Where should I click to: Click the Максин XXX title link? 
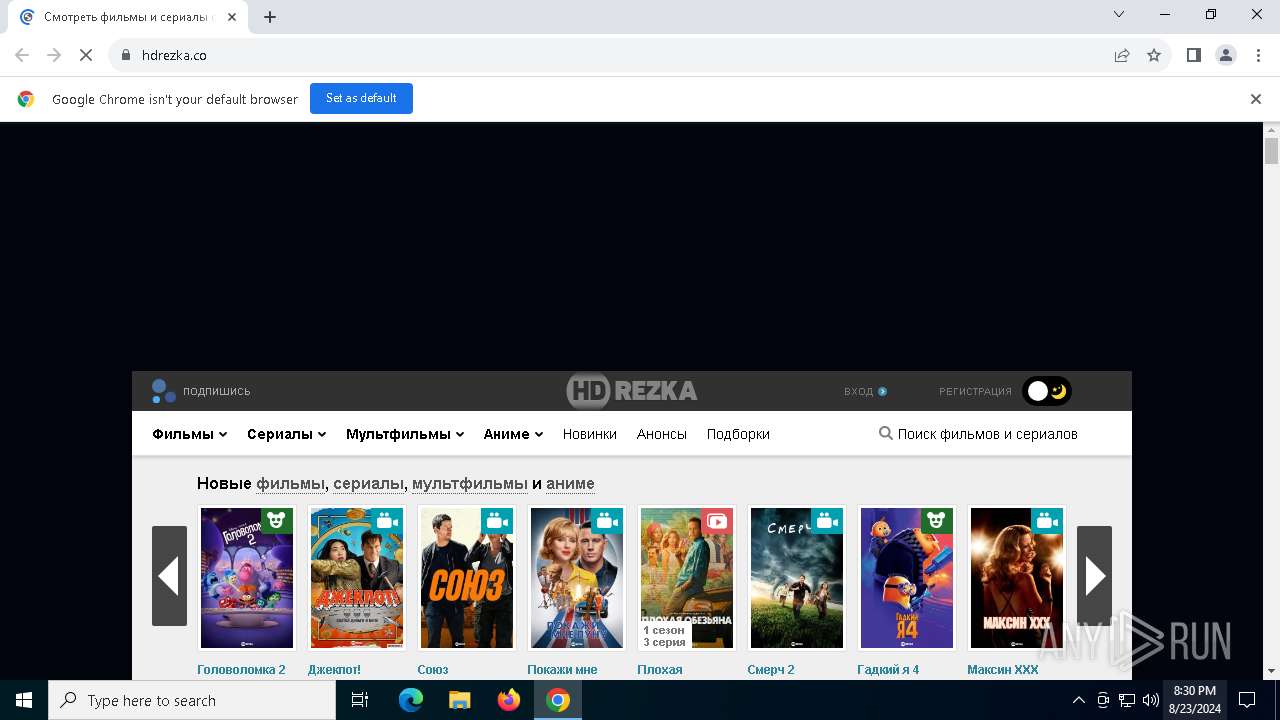(x=1003, y=670)
